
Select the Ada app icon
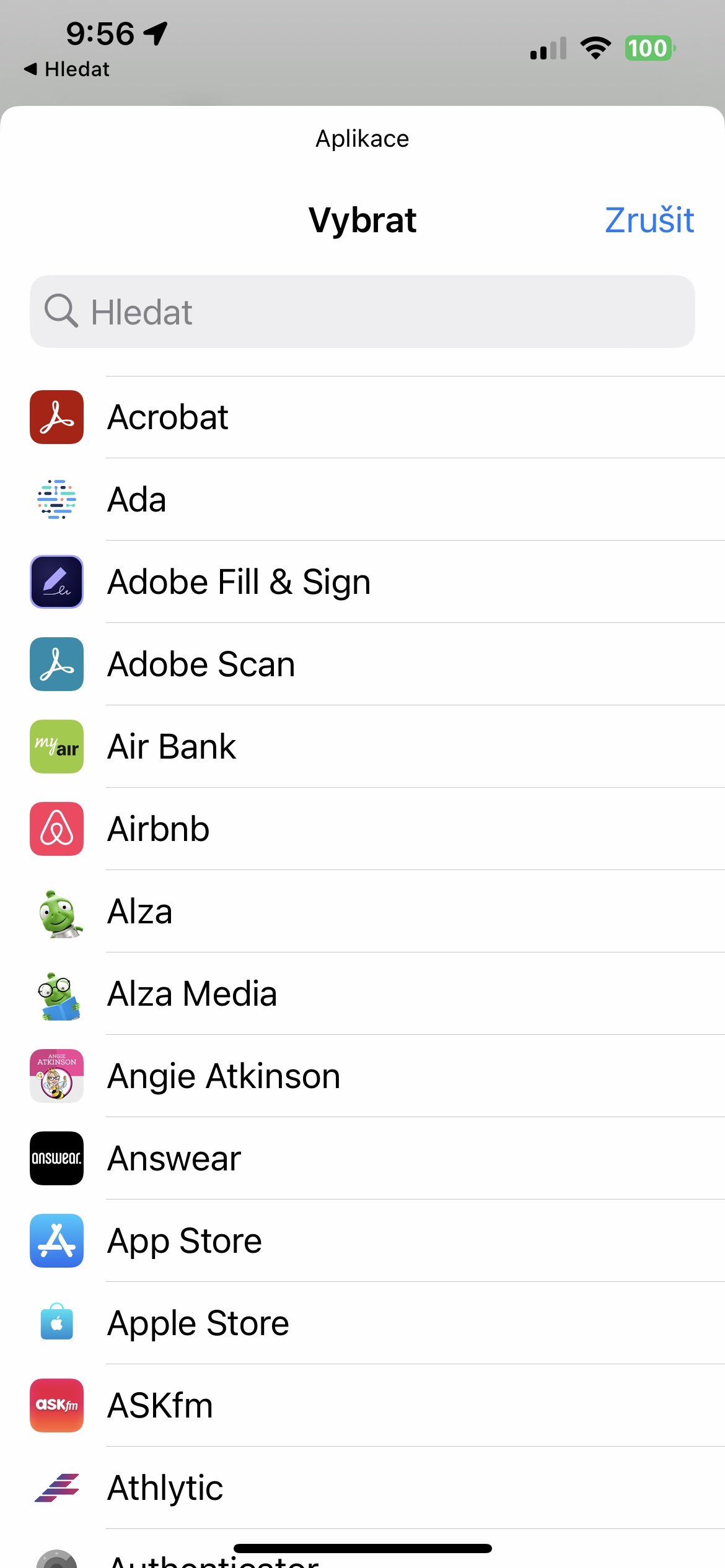point(56,499)
